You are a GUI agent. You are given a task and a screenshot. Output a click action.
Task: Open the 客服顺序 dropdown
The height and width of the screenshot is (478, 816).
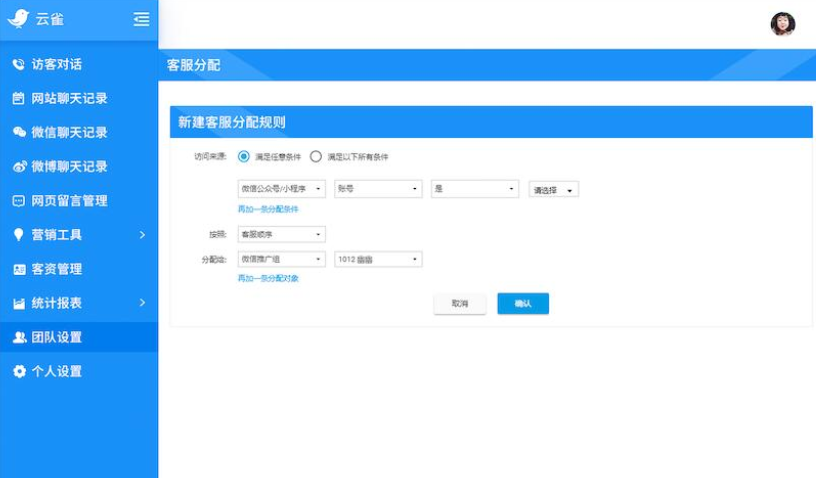tap(282, 235)
